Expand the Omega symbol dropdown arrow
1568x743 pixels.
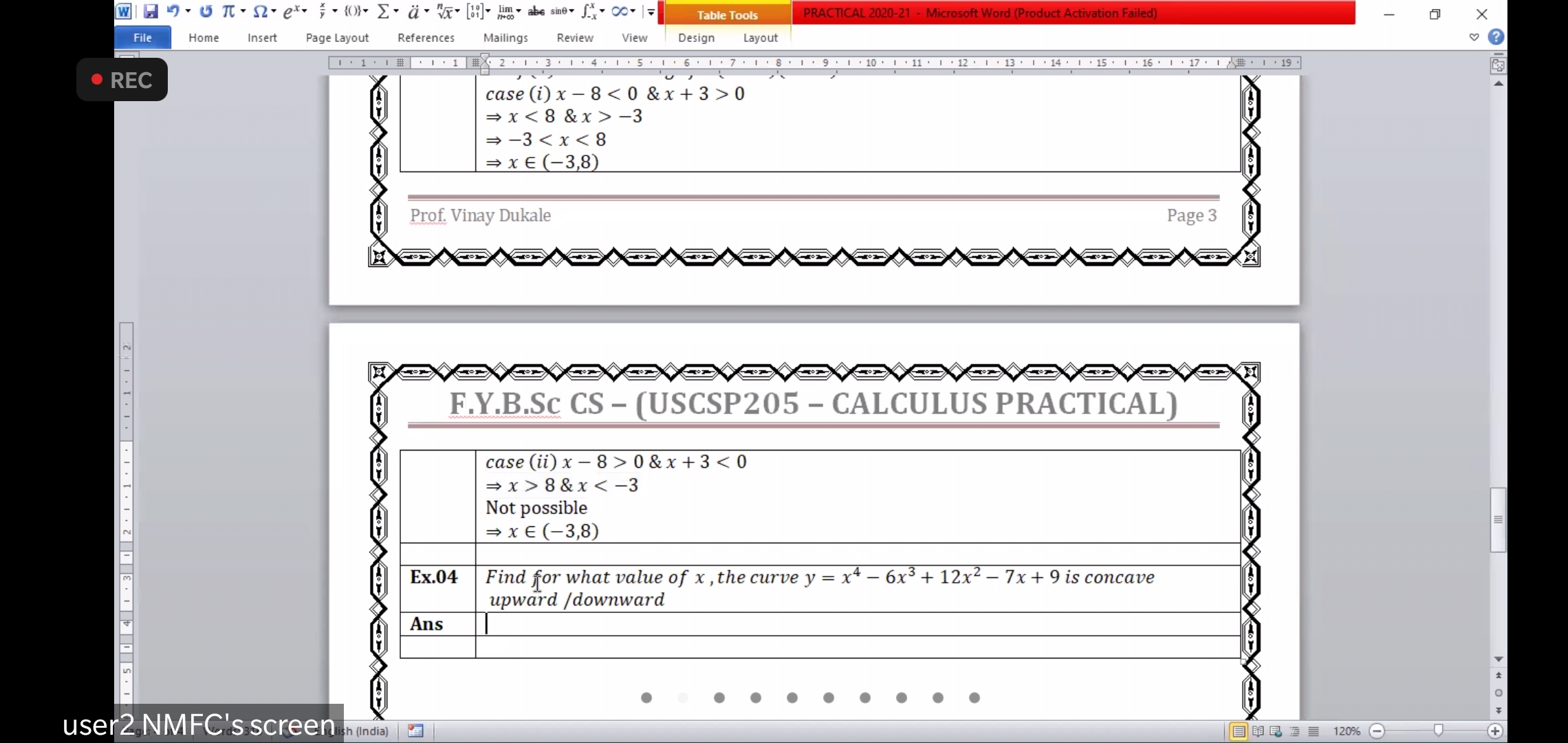(273, 12)
